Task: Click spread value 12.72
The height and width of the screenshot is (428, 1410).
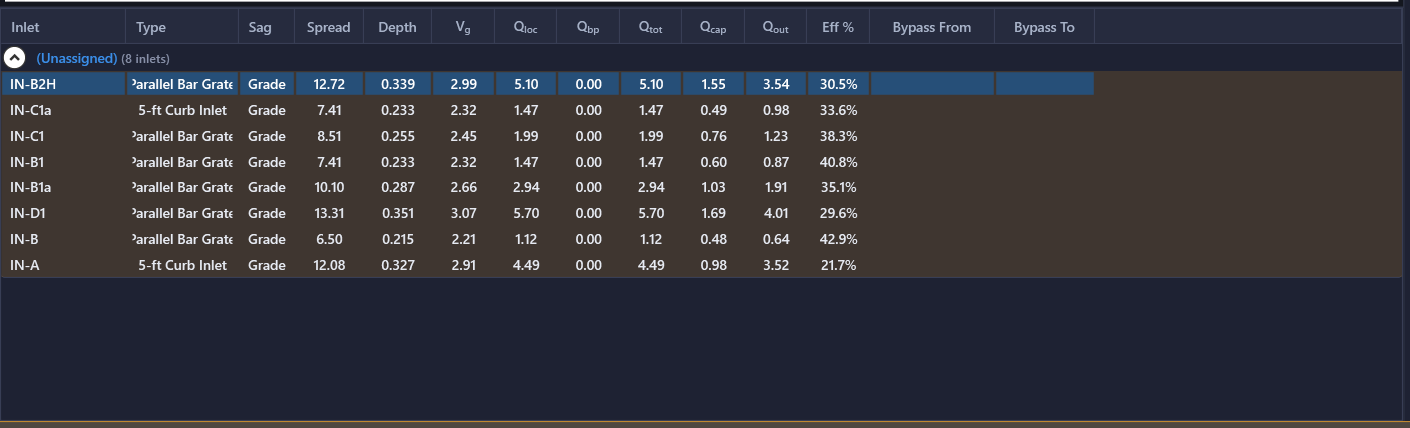Action: [x=329, y=84]
